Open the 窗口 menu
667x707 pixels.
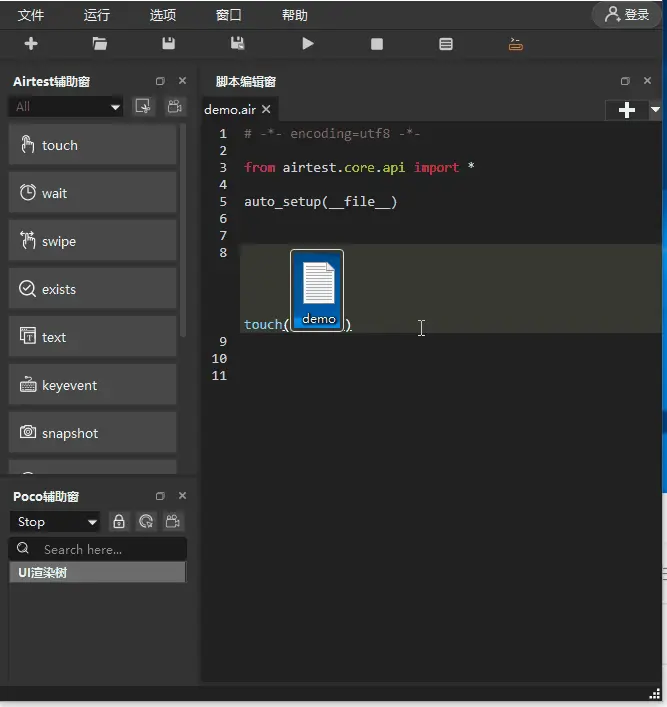point(229,15)
